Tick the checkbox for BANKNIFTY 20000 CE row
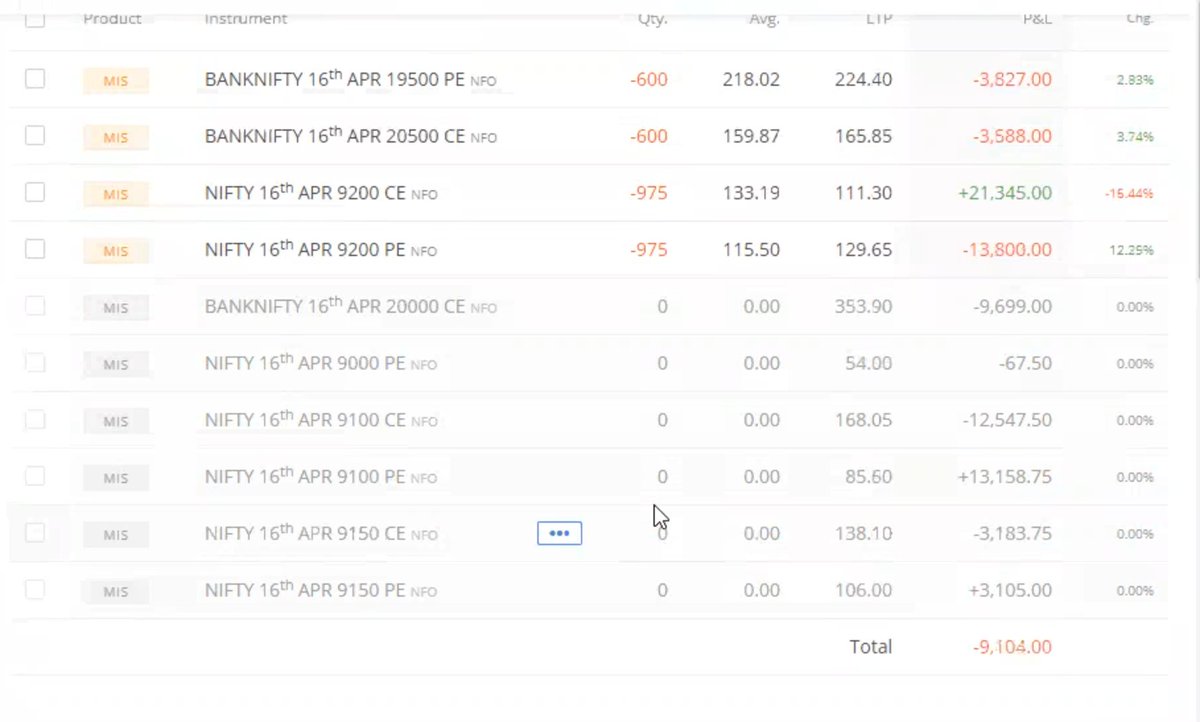This screenshot has width=1200, height=722. pyautogui.click(x=35, y=306)
